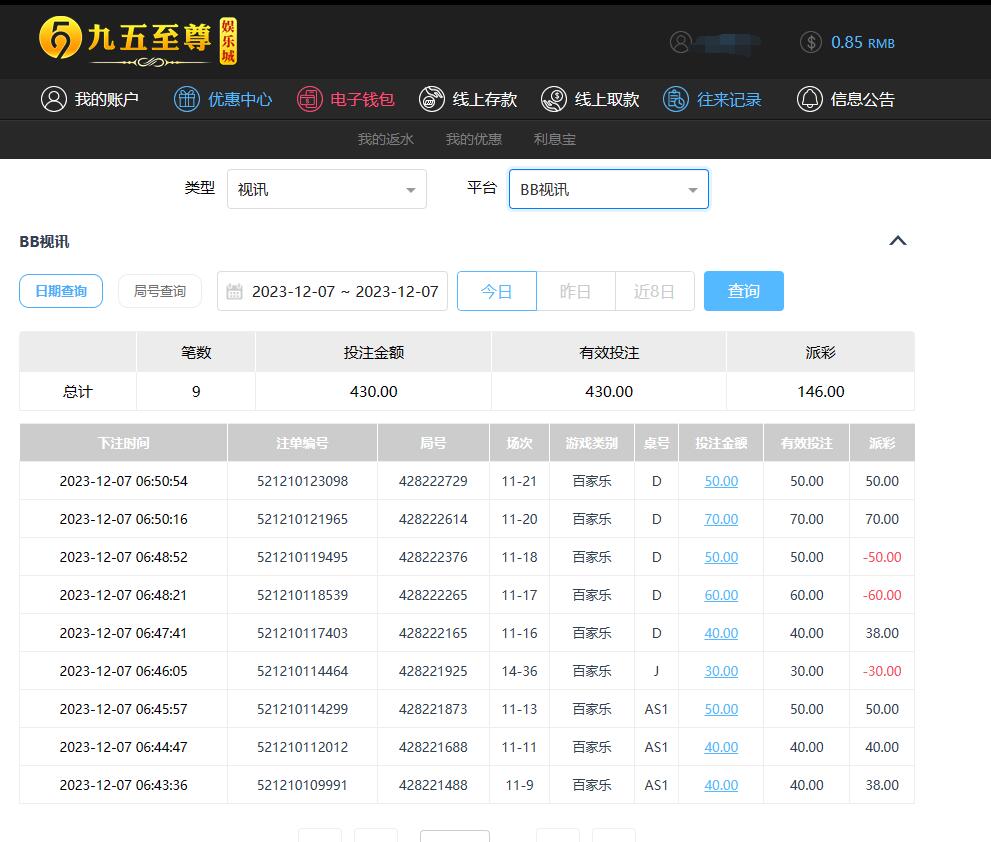991x842 pixels.
Task: Open bet amount 30.00 for order 521210114464
Action: (x=721, y=671)
